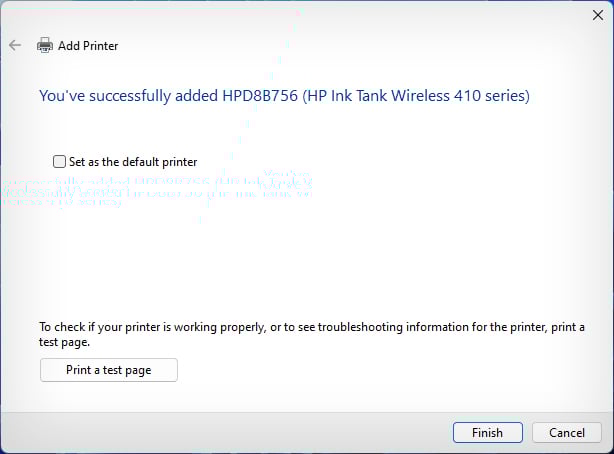
Task: Click the garbled cyan text below the checkbox
Action: 157,188
